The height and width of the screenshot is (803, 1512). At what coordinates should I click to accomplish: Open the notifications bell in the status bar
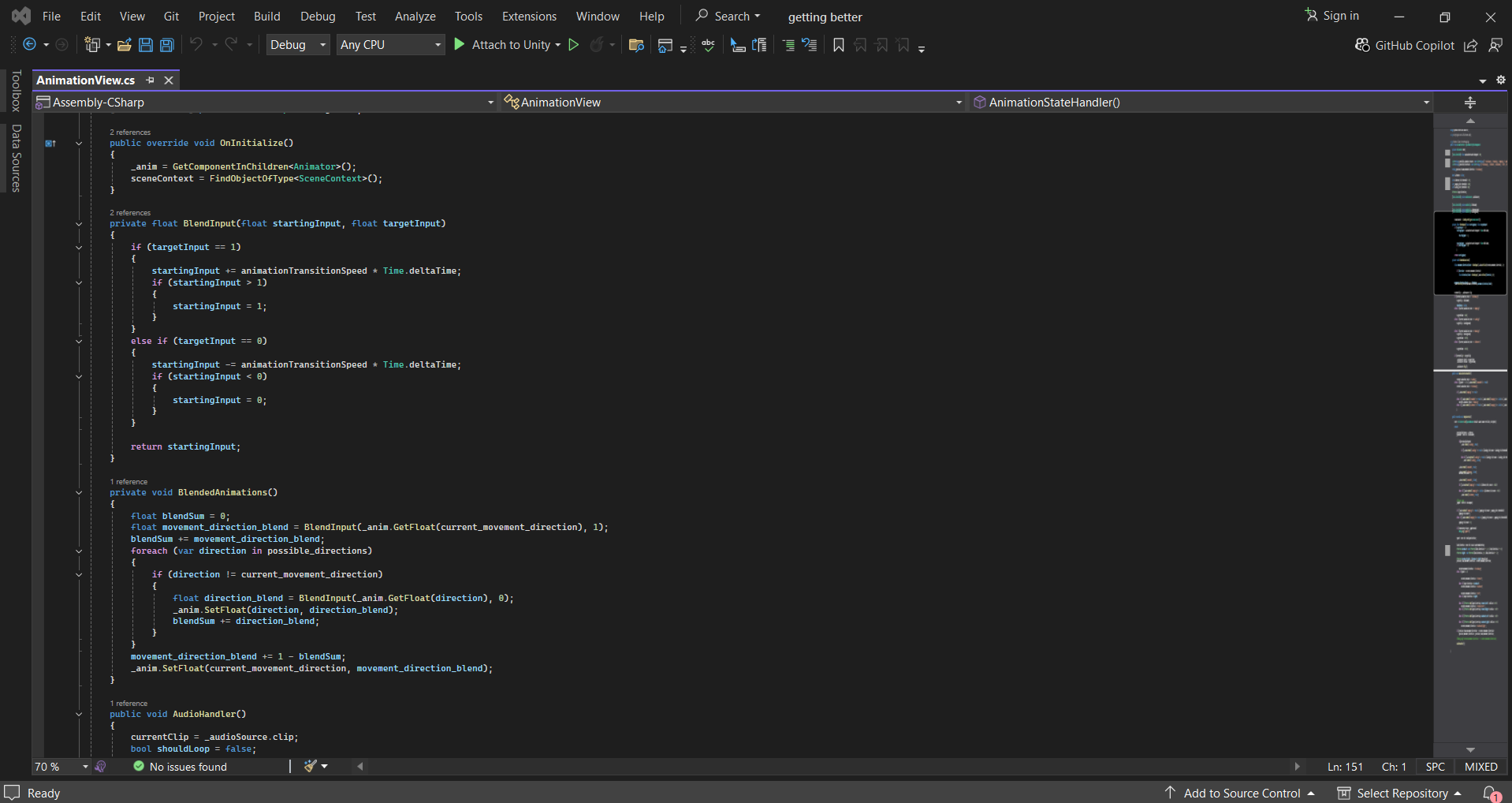(x=1491, y=793)
